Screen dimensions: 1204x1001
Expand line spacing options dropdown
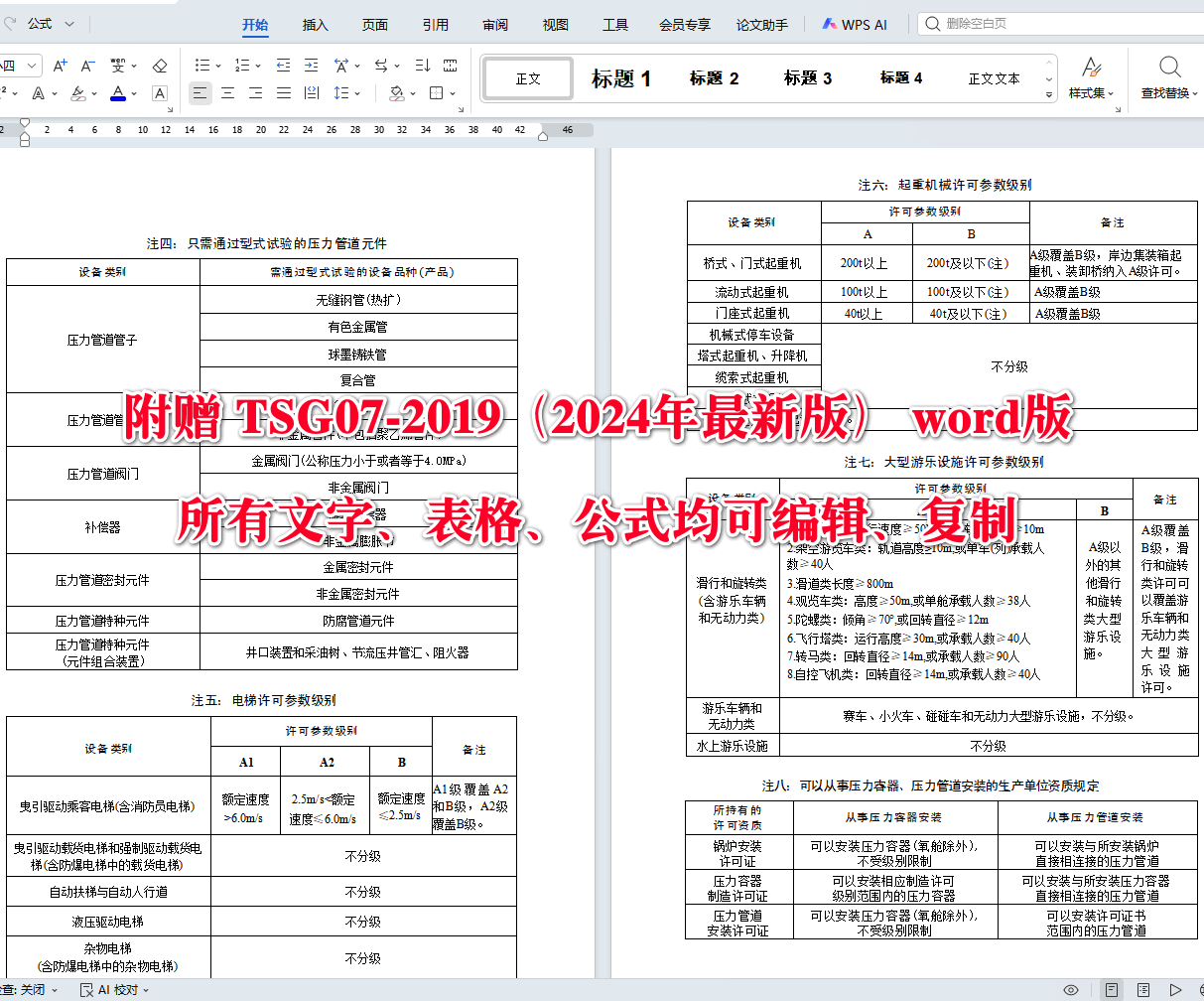(x=357, y=93)
